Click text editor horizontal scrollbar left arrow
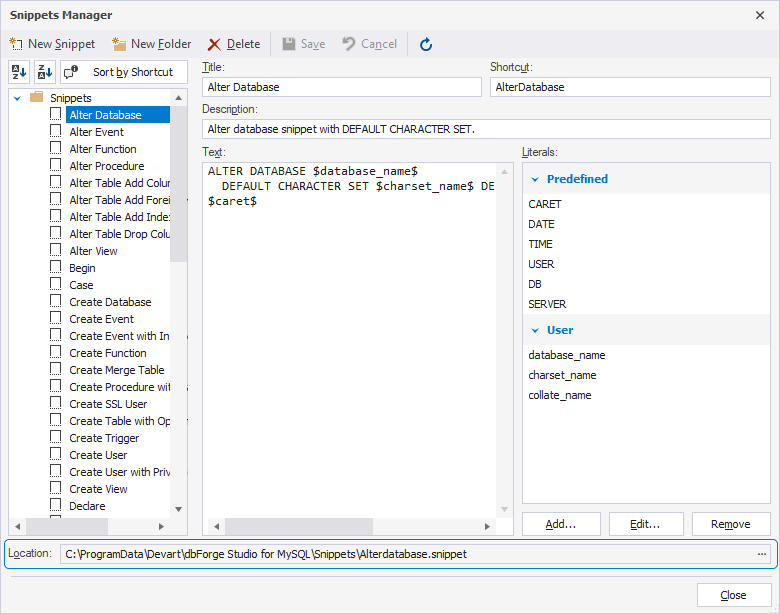The width and height of the screenshot is (780, 614). point(216,526)
